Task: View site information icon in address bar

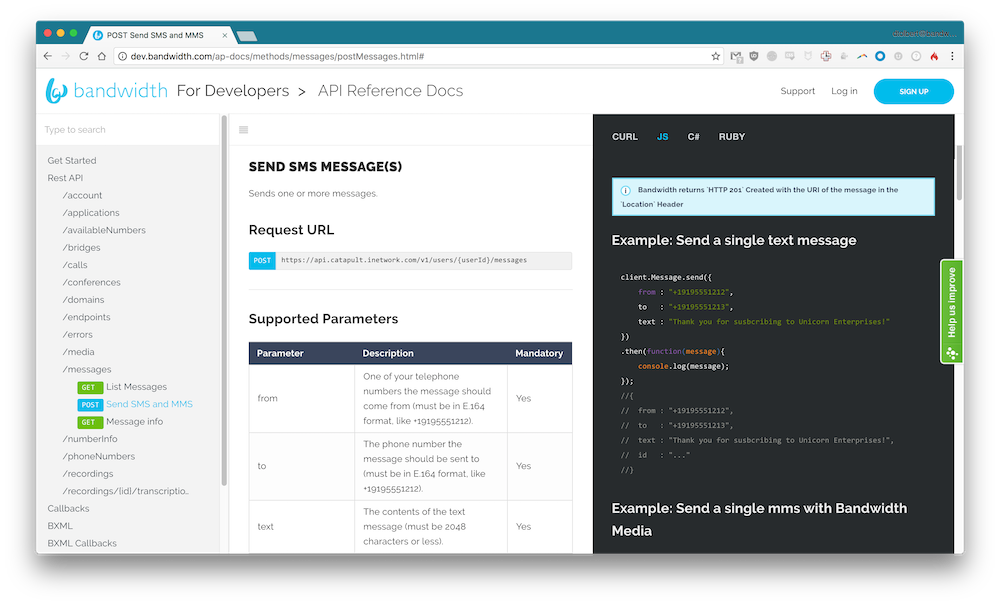Action: [x=122, y=56]
